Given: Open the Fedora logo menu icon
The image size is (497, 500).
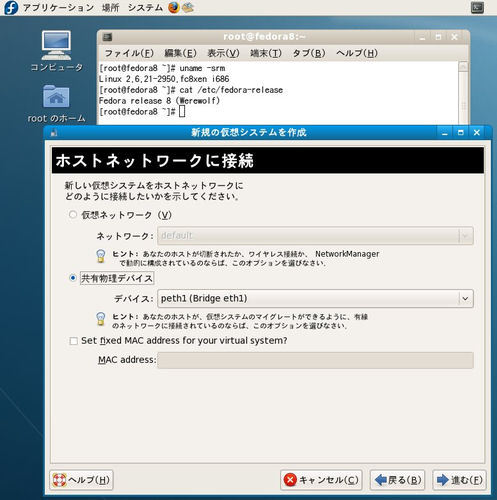Looking at the screenshot, I should [x=11, y=7].
